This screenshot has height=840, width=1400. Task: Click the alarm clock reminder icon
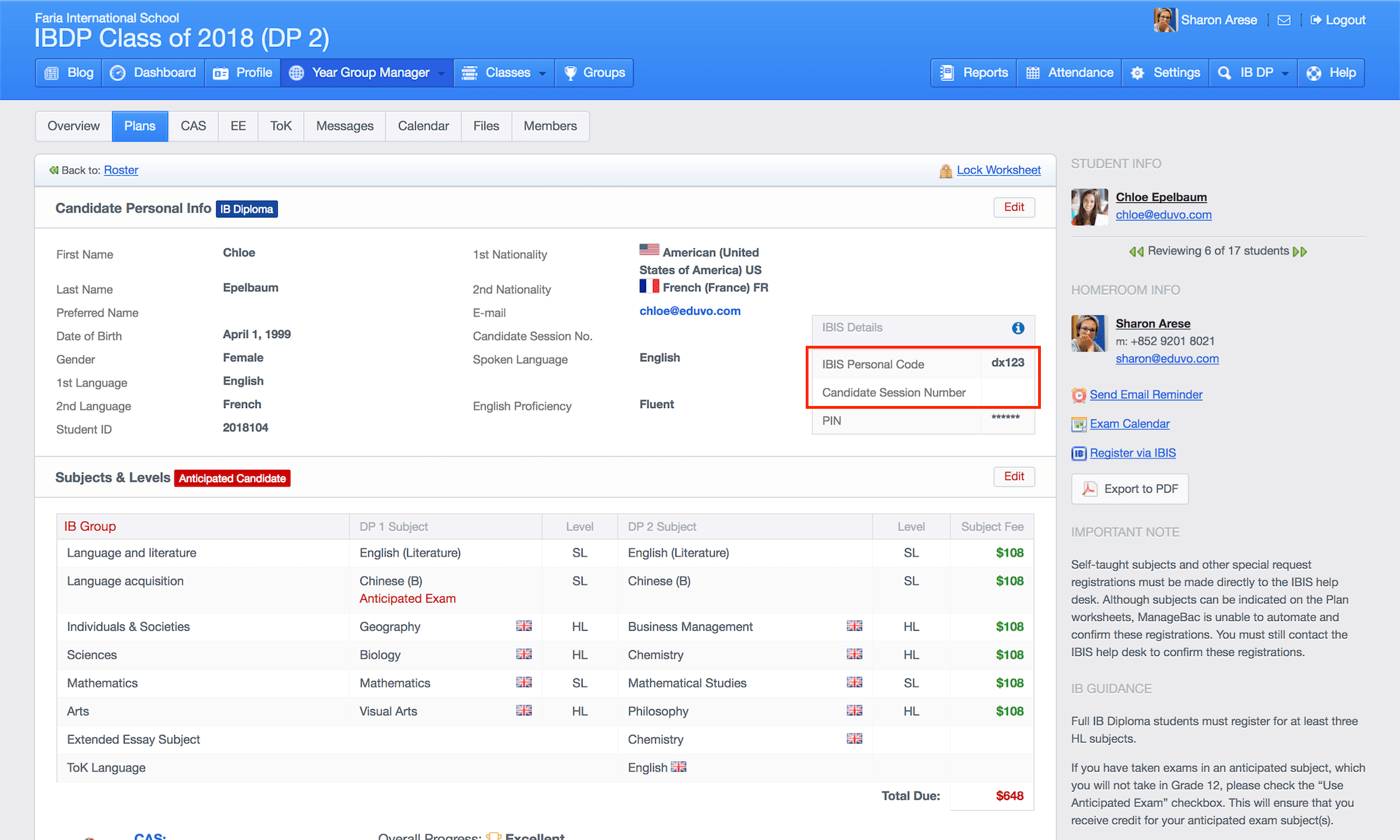point(1079,395)
